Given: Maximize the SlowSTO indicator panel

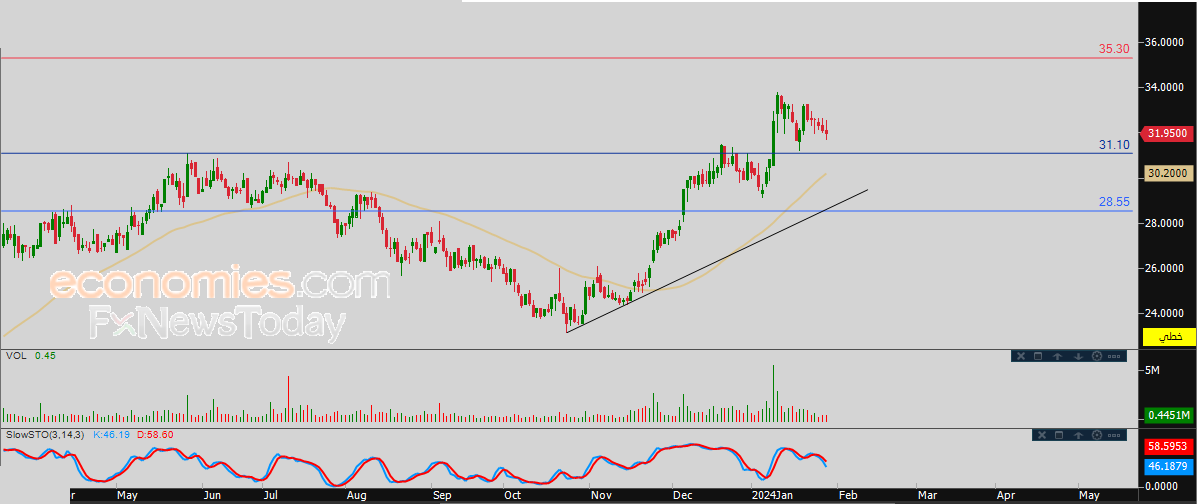Looking at the screenshot, I should (x=1059, y=435).
